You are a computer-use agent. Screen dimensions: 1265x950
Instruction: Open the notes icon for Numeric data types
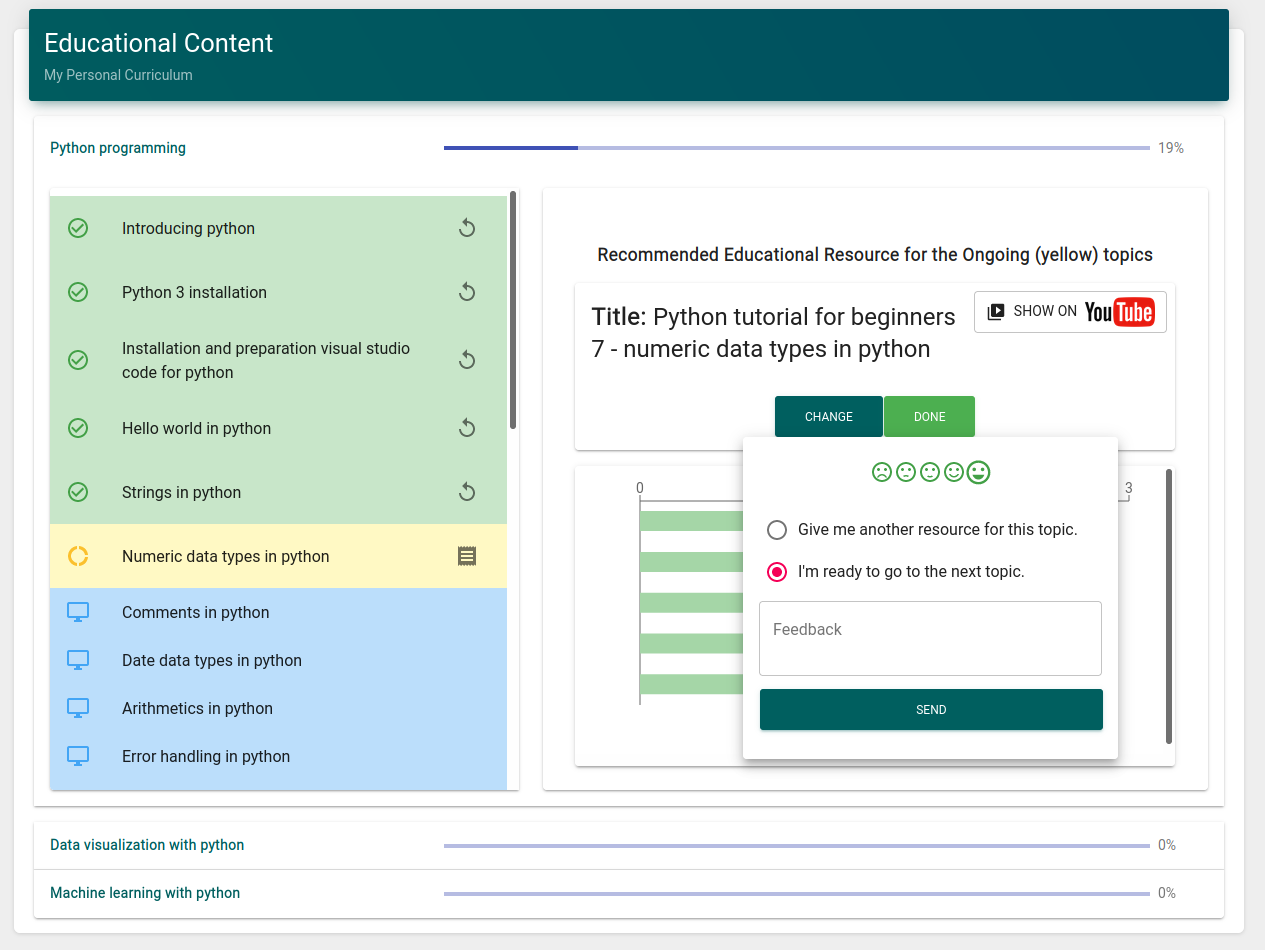click(467, 556)
